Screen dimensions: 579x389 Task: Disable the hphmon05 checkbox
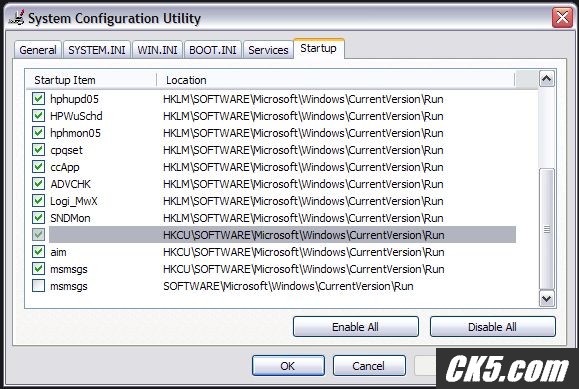(38, 133)
